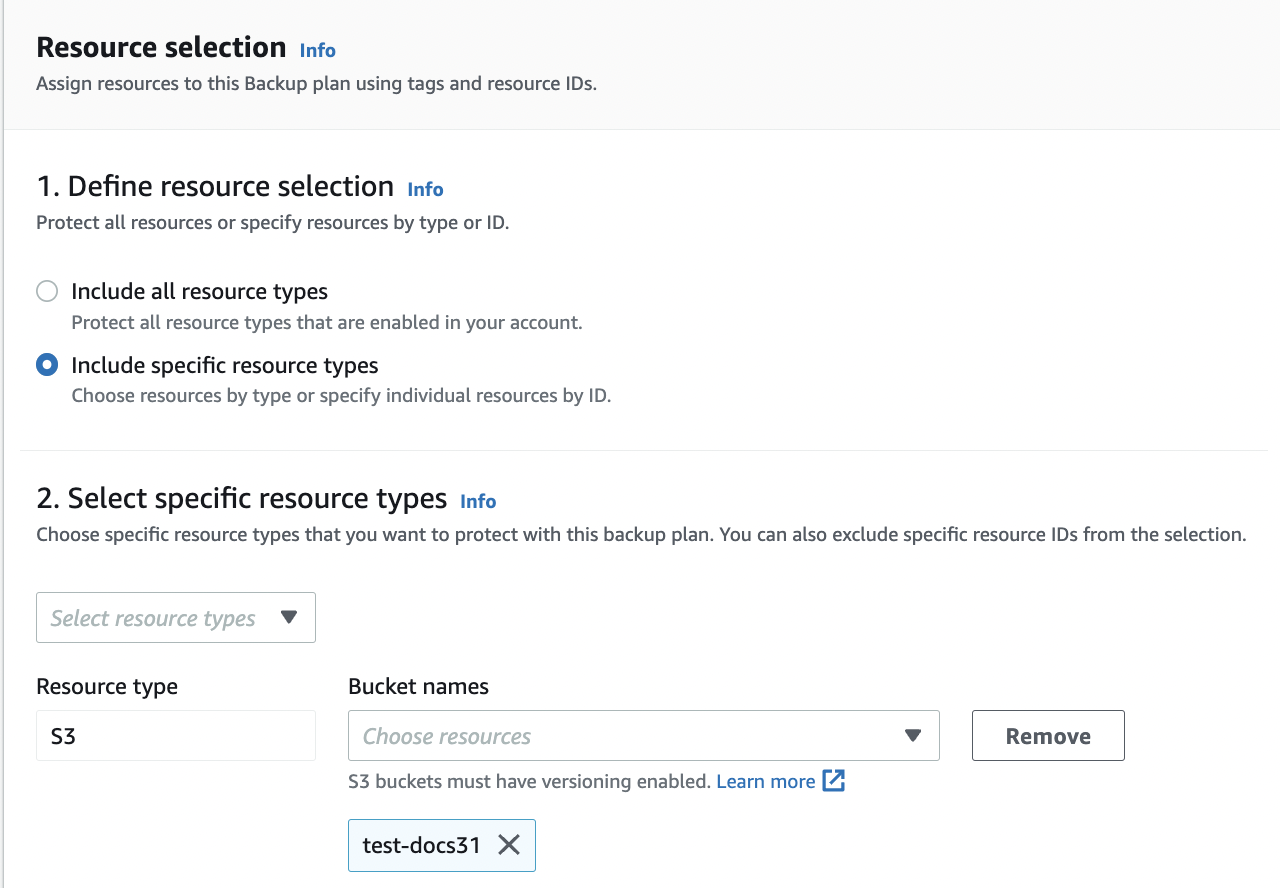Viewport: 1280px width, 888px height.
Task: Select Include specific resource types radio
Action: 47,365
